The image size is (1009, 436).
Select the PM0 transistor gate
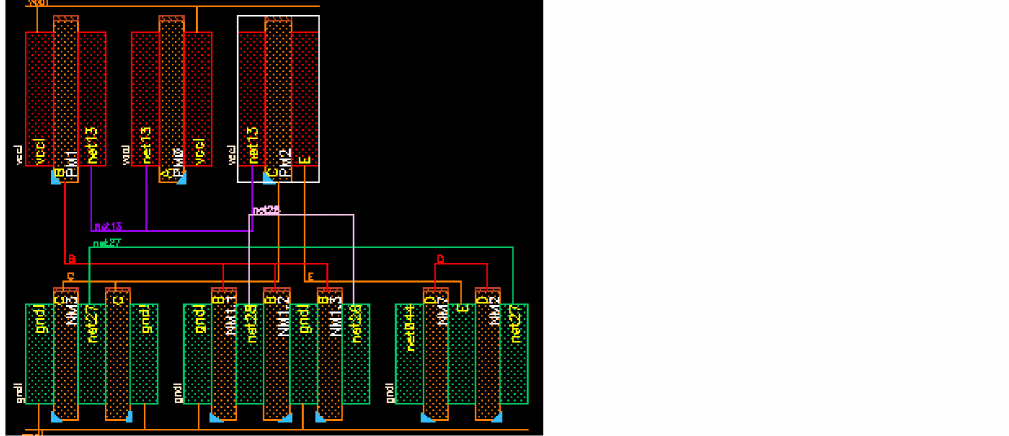point(172,99)
